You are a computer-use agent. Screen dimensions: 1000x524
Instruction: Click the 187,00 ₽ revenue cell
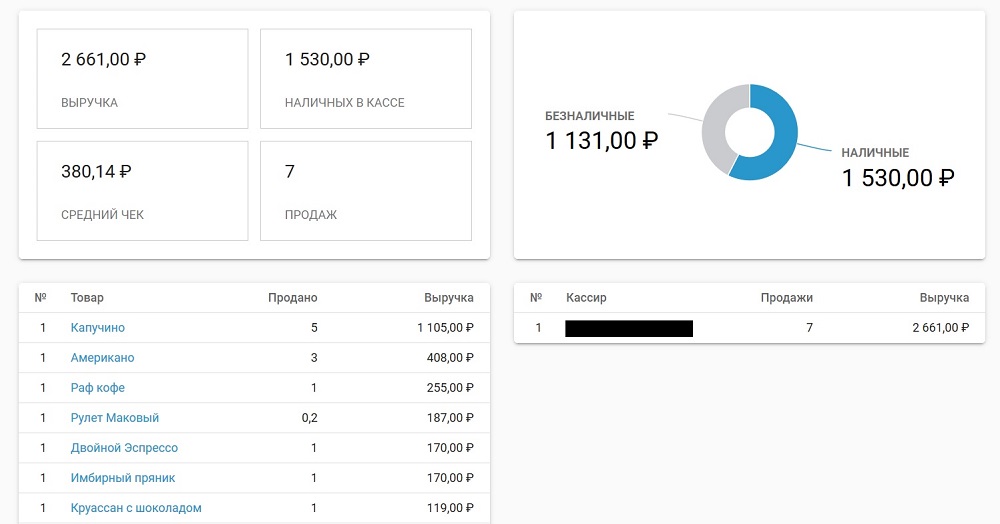pos(450,418)
